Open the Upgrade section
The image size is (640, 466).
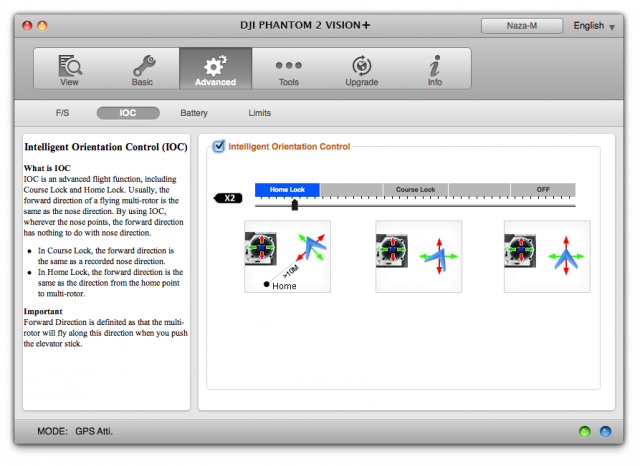(x=362, y=69)
